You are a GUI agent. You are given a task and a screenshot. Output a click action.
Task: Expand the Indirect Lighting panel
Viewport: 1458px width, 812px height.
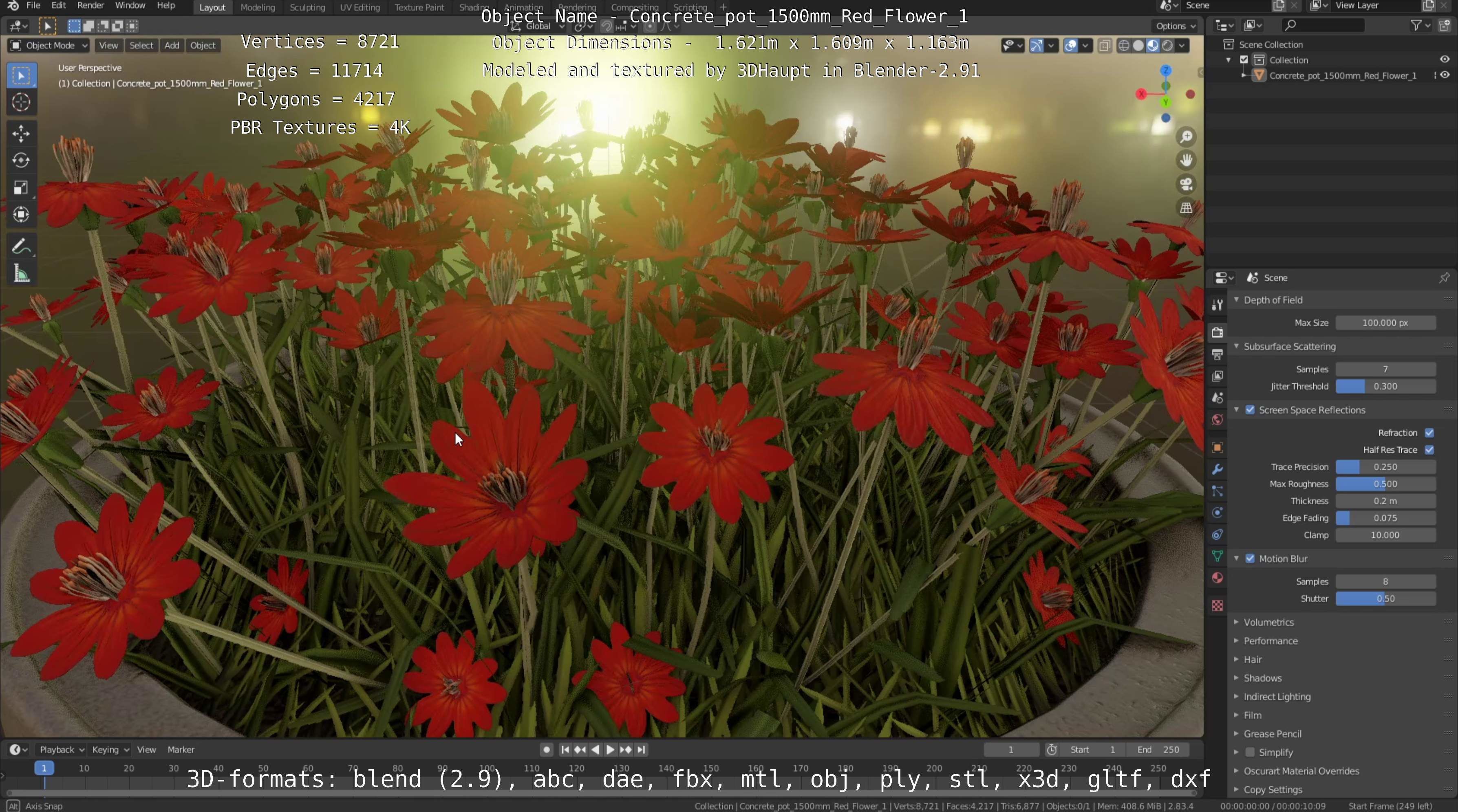pyautogui.click(x=1276, y=697)
